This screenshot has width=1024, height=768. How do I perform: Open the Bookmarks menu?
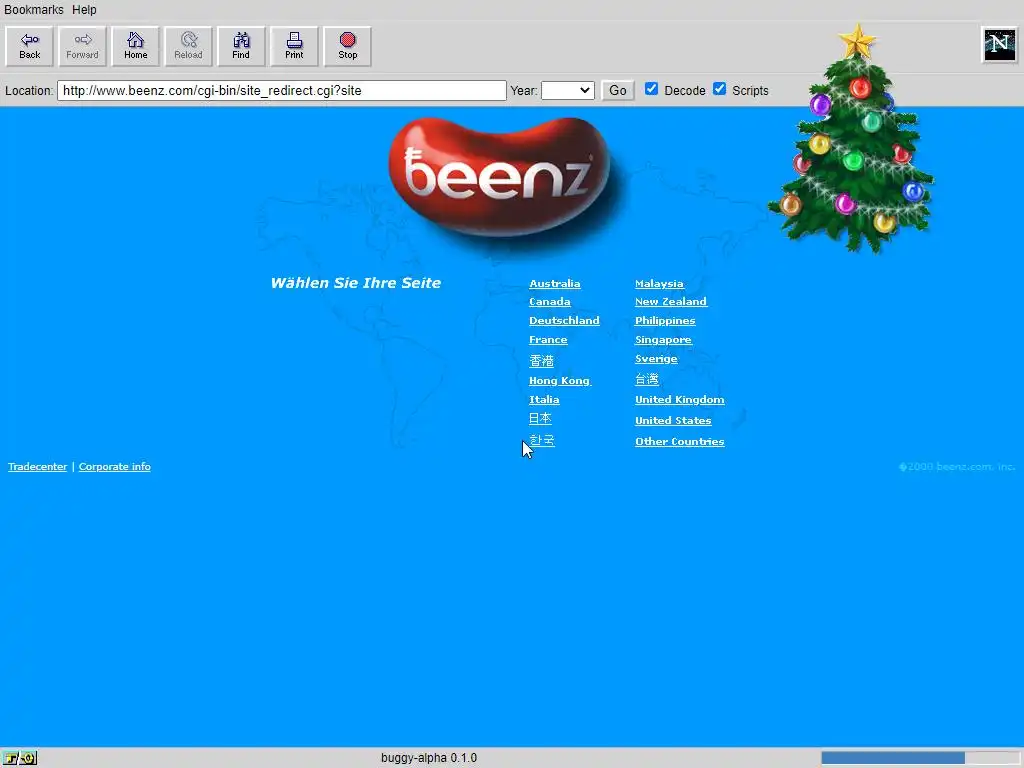pos(34,10)
